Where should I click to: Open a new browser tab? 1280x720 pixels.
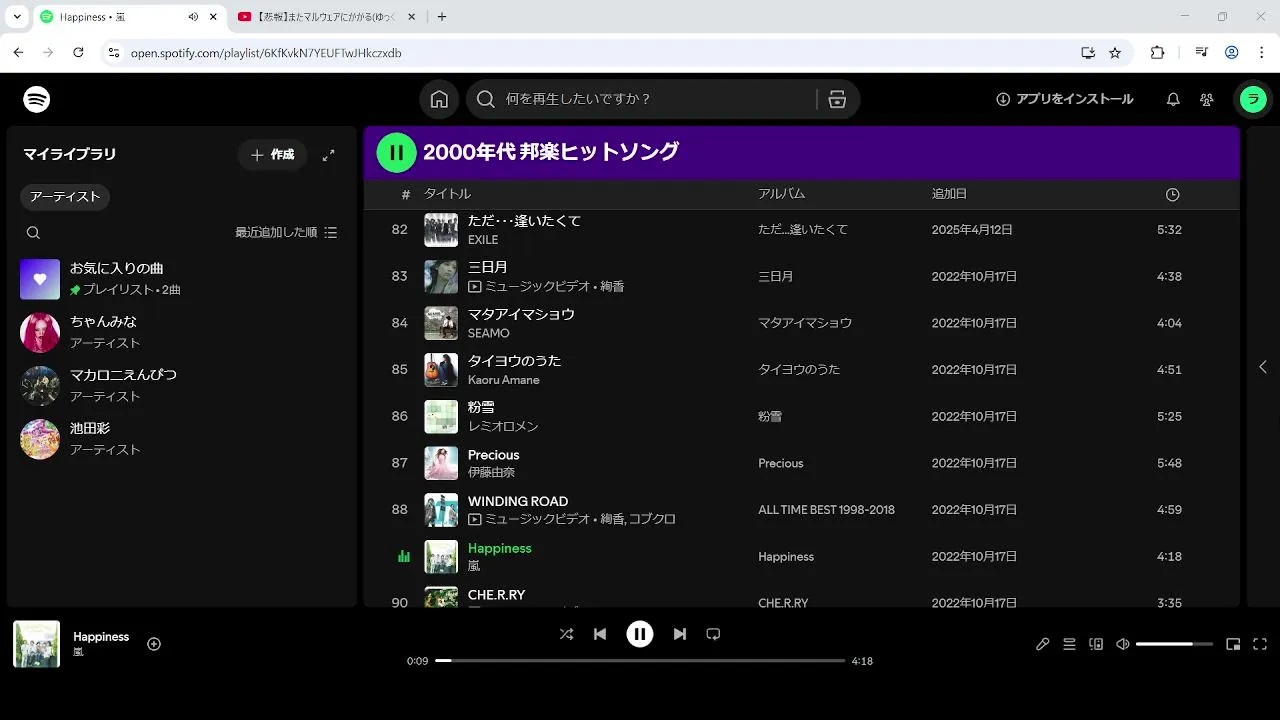click(442, 17)
